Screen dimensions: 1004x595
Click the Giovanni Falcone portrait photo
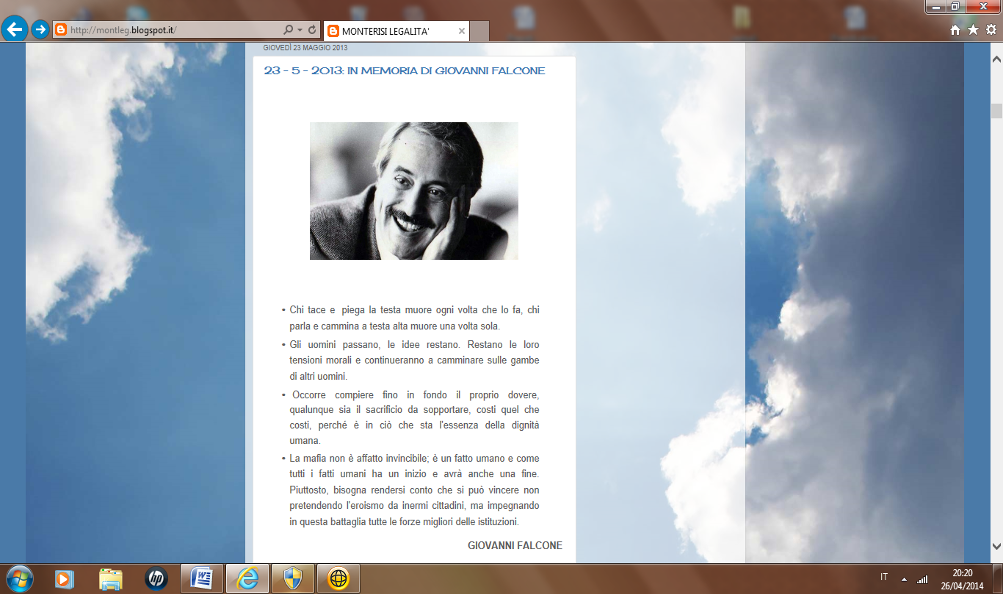coord(414,191)
